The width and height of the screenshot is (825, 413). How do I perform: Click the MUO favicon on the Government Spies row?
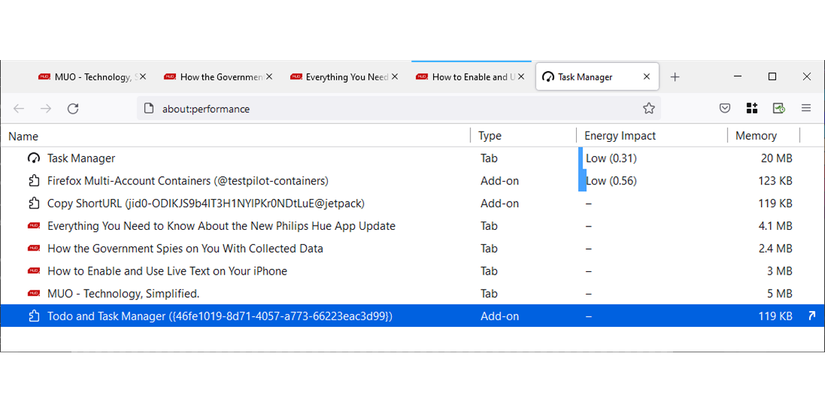34,248
